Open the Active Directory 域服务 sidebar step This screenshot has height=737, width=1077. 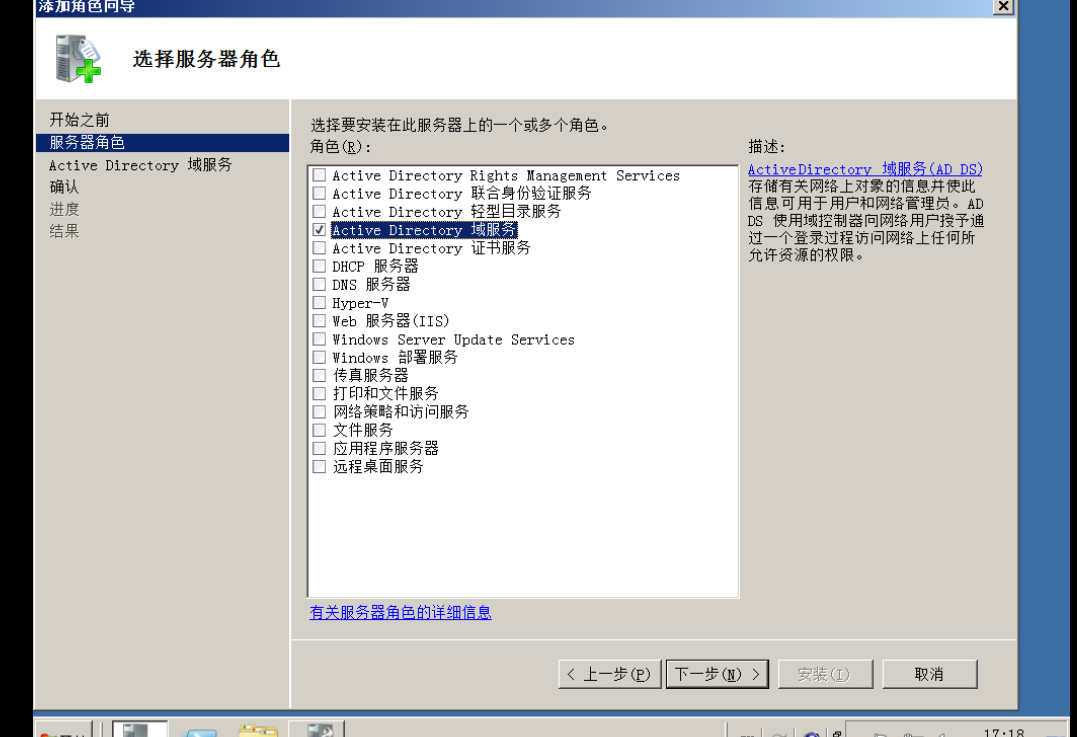[141, 165]
